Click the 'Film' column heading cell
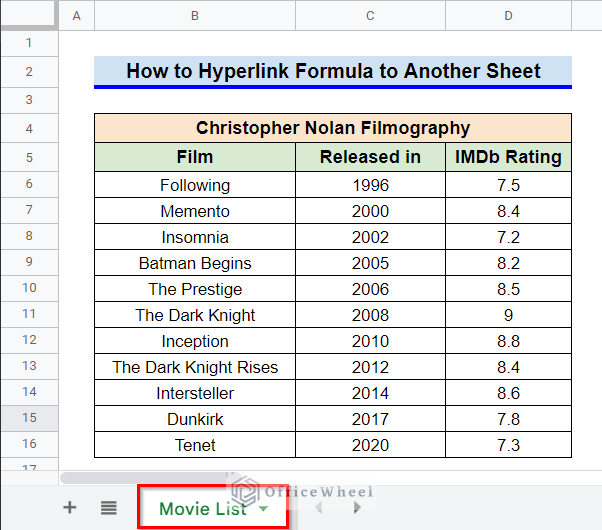This screenshot has width=602, height=530. tap(195, 157)
